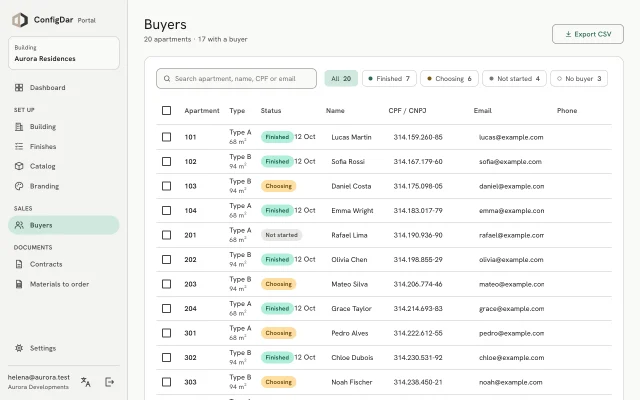The width and height of the screenshot is (640, 400).
Task: Check the box for apartment 103
Action: [167, 186]
